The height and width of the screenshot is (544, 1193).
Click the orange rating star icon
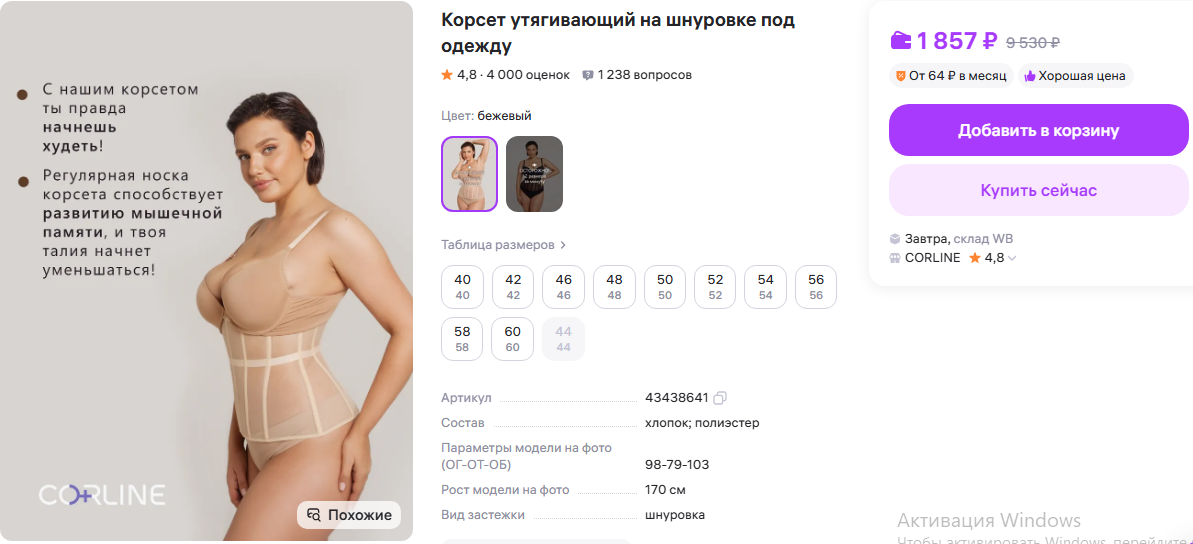pos(447,75)
